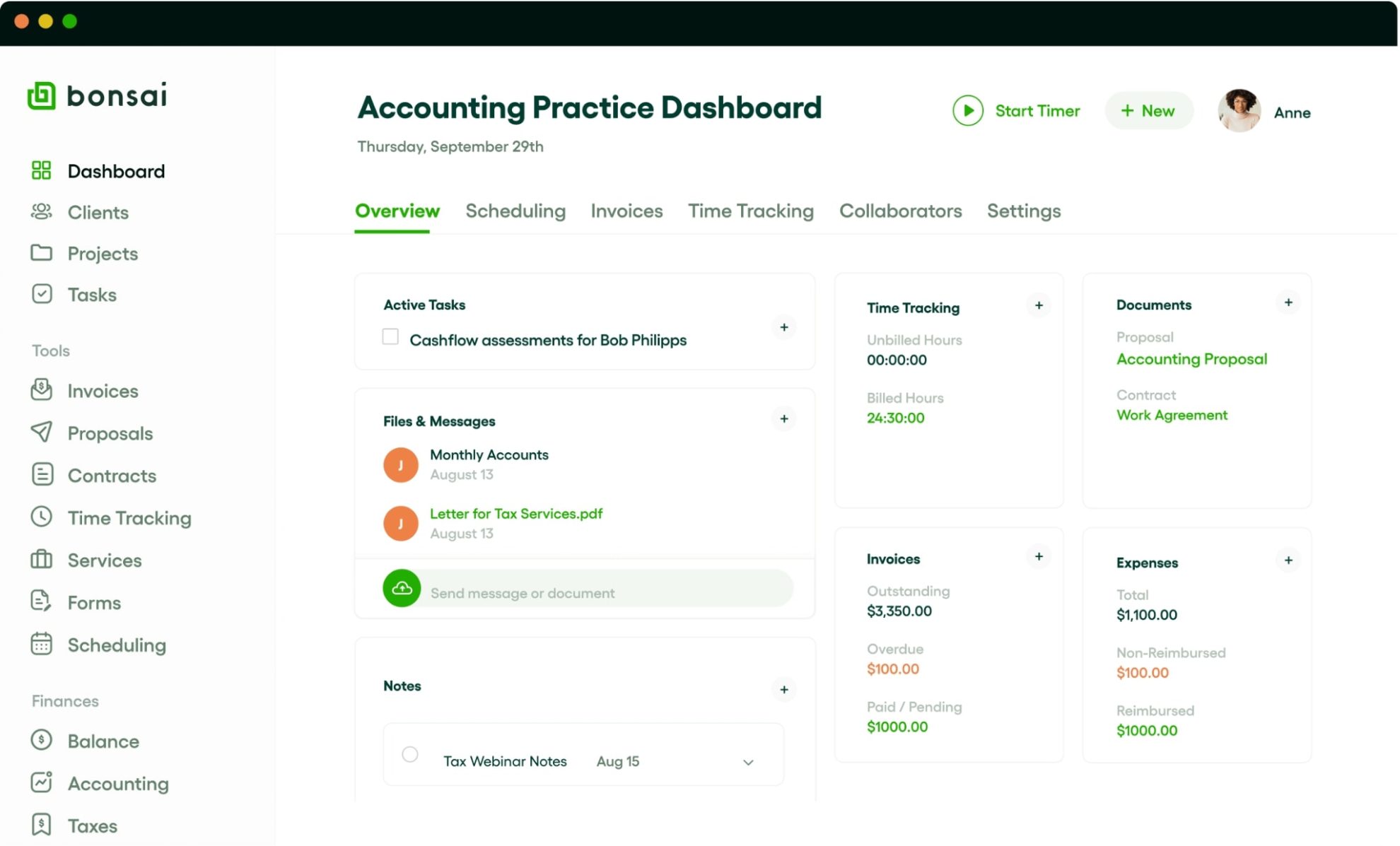
Task: Add a new invoice via the plus button
Action: 1039,556
